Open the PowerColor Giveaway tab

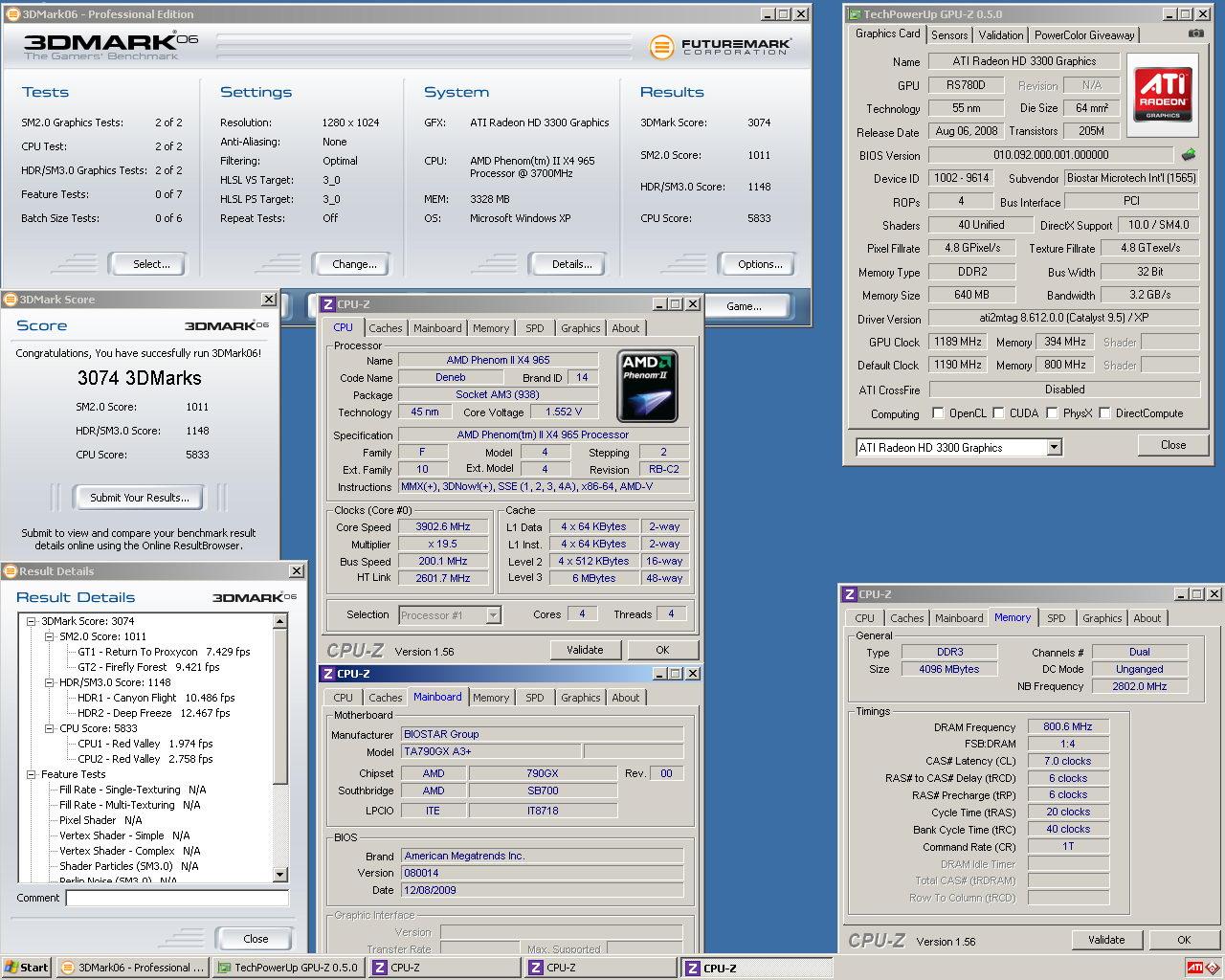(x=1084, y=34)
